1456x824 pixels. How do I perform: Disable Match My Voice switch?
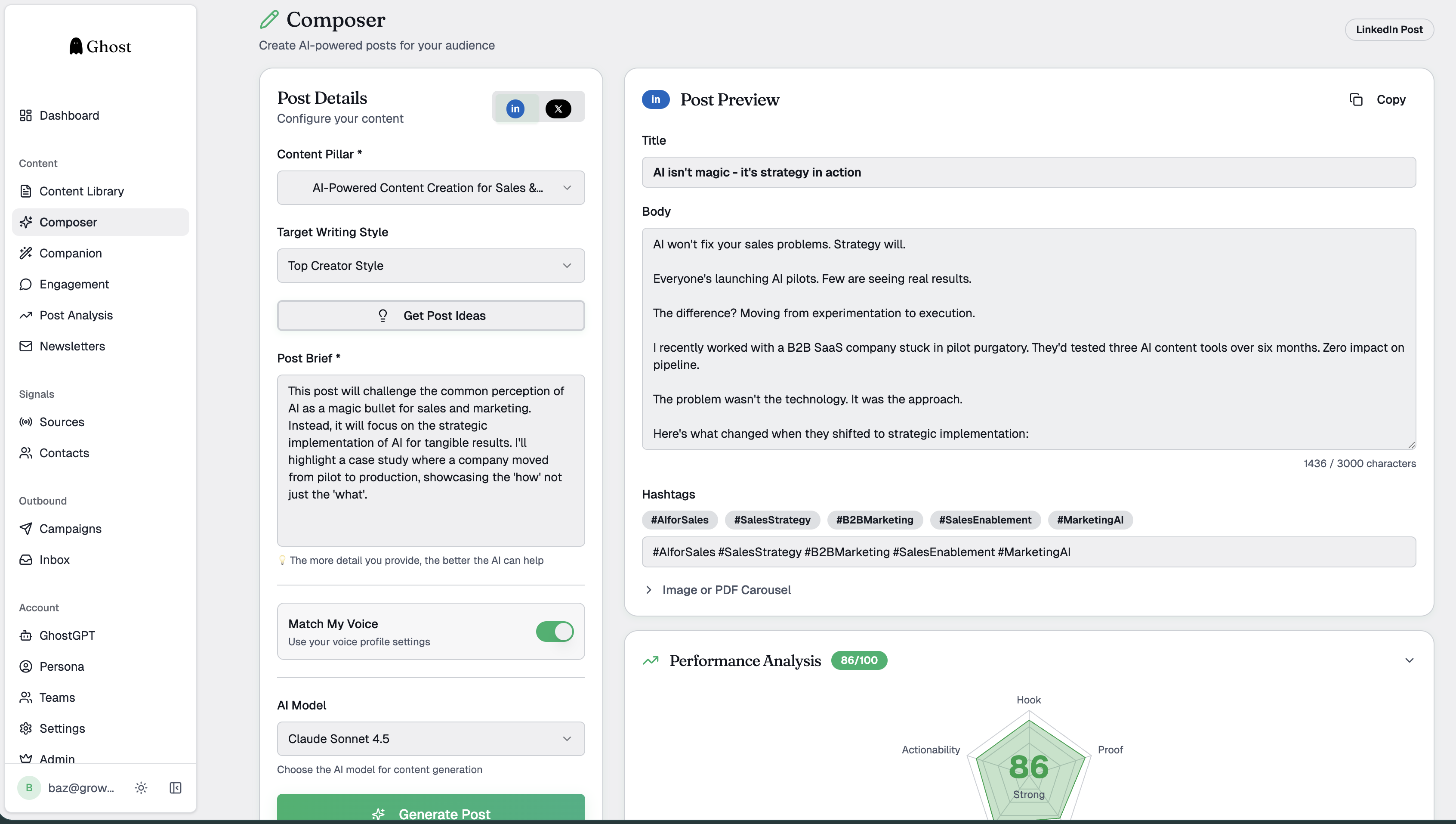tap(555, 632)
